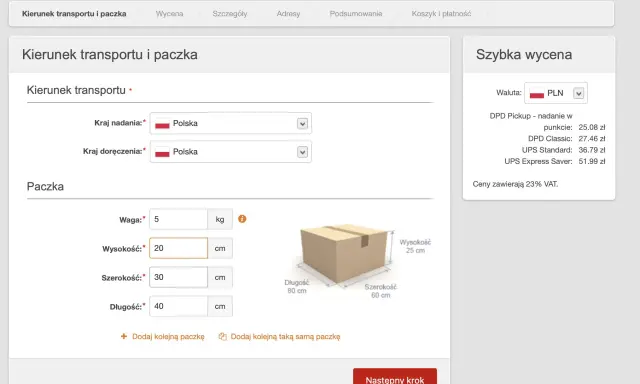Viewport: 640px width, 384px height.
Task: Focus the Długość length input field
Action: pyautogui.click(x=178, y=306)
